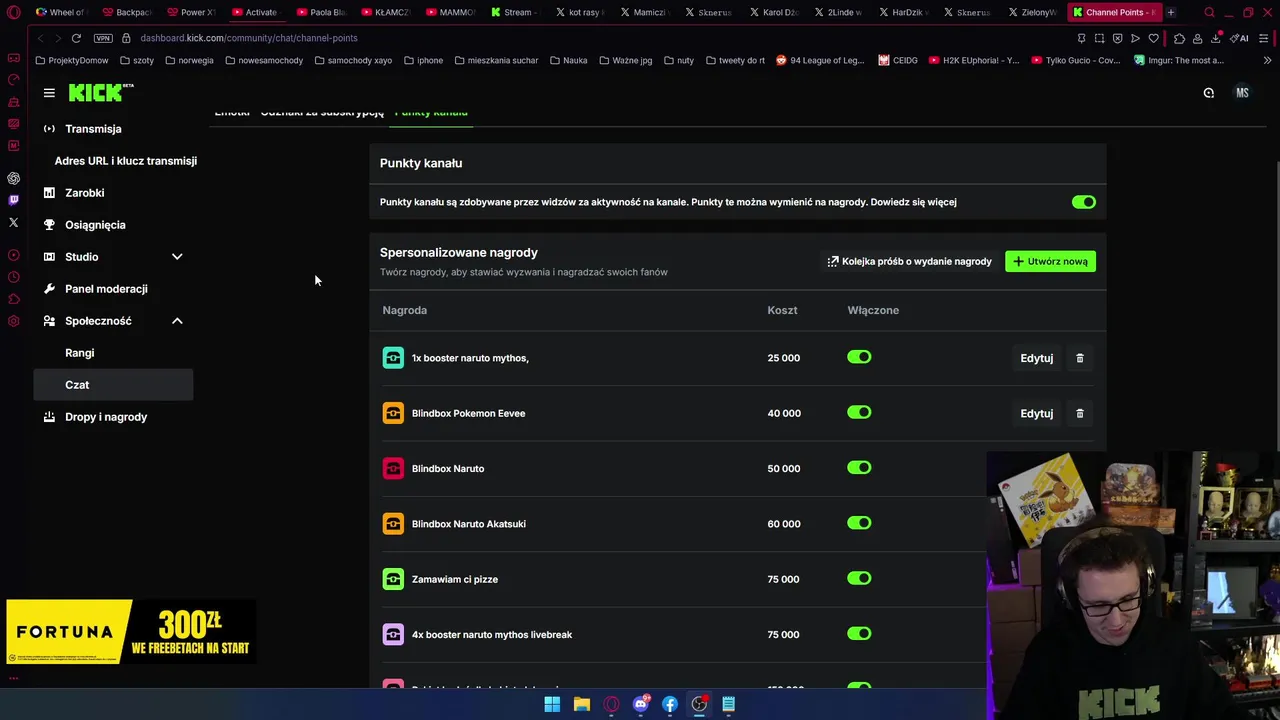This screenshot has width=1280, height=720.
Task: Open a new browser tab
Action: (x=1171, y=12)
